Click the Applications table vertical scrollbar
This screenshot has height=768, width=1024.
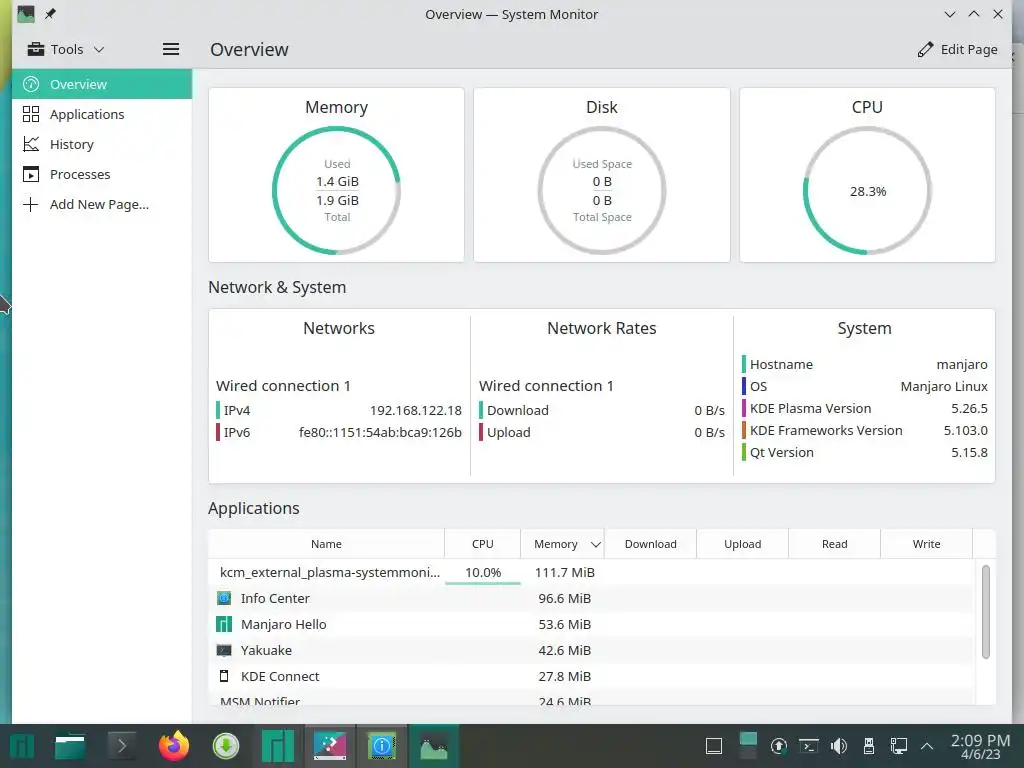(985, 612)
